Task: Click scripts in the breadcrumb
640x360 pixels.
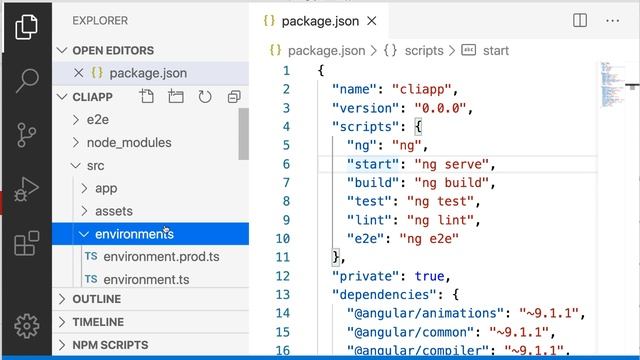Action: 424,51
